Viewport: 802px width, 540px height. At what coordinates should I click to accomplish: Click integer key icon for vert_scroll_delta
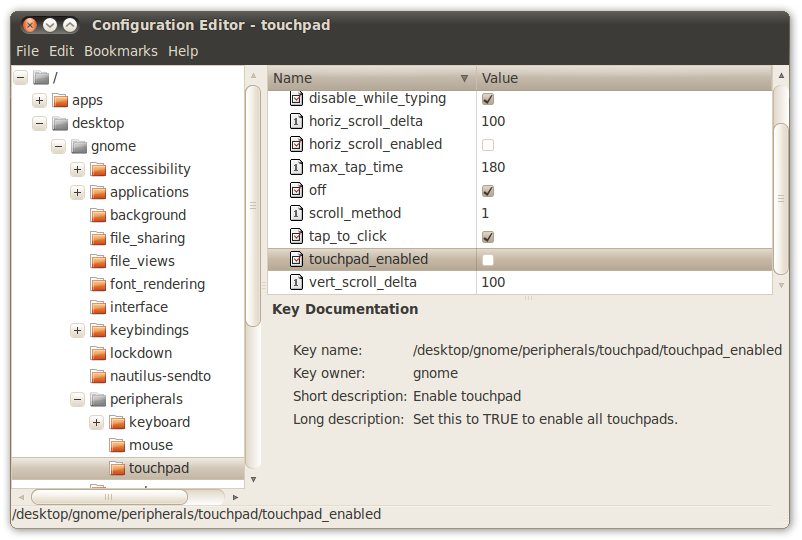coord(296,282)
